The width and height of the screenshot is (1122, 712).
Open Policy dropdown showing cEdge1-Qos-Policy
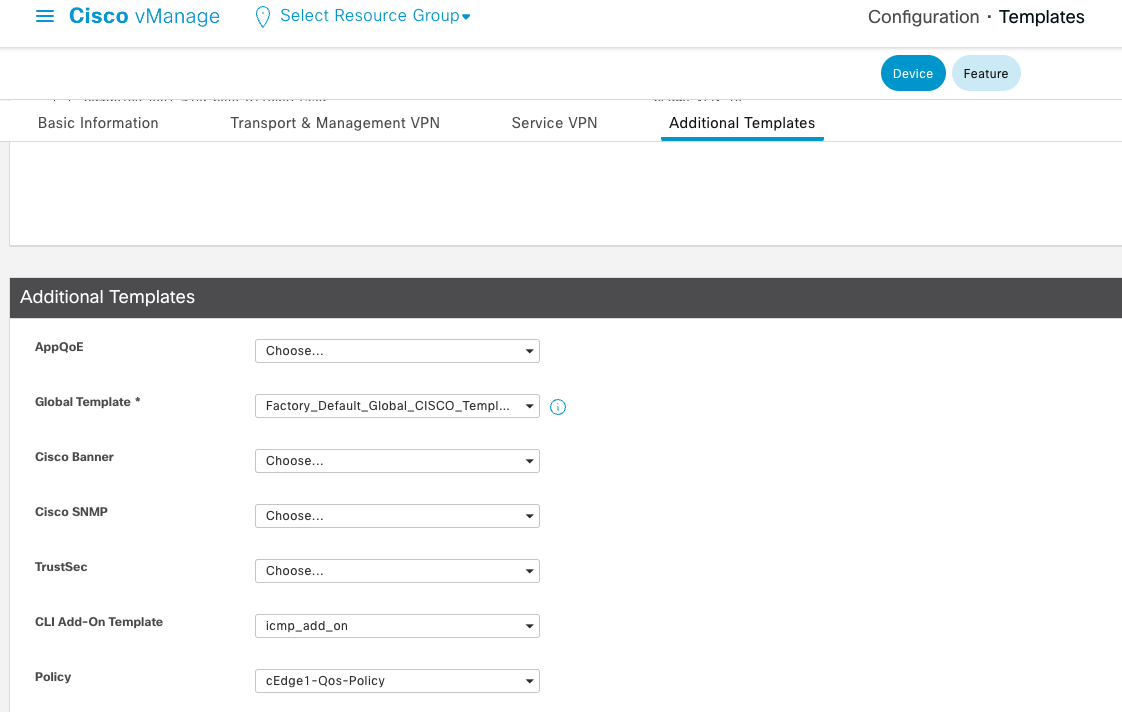[x=397, y=681]
